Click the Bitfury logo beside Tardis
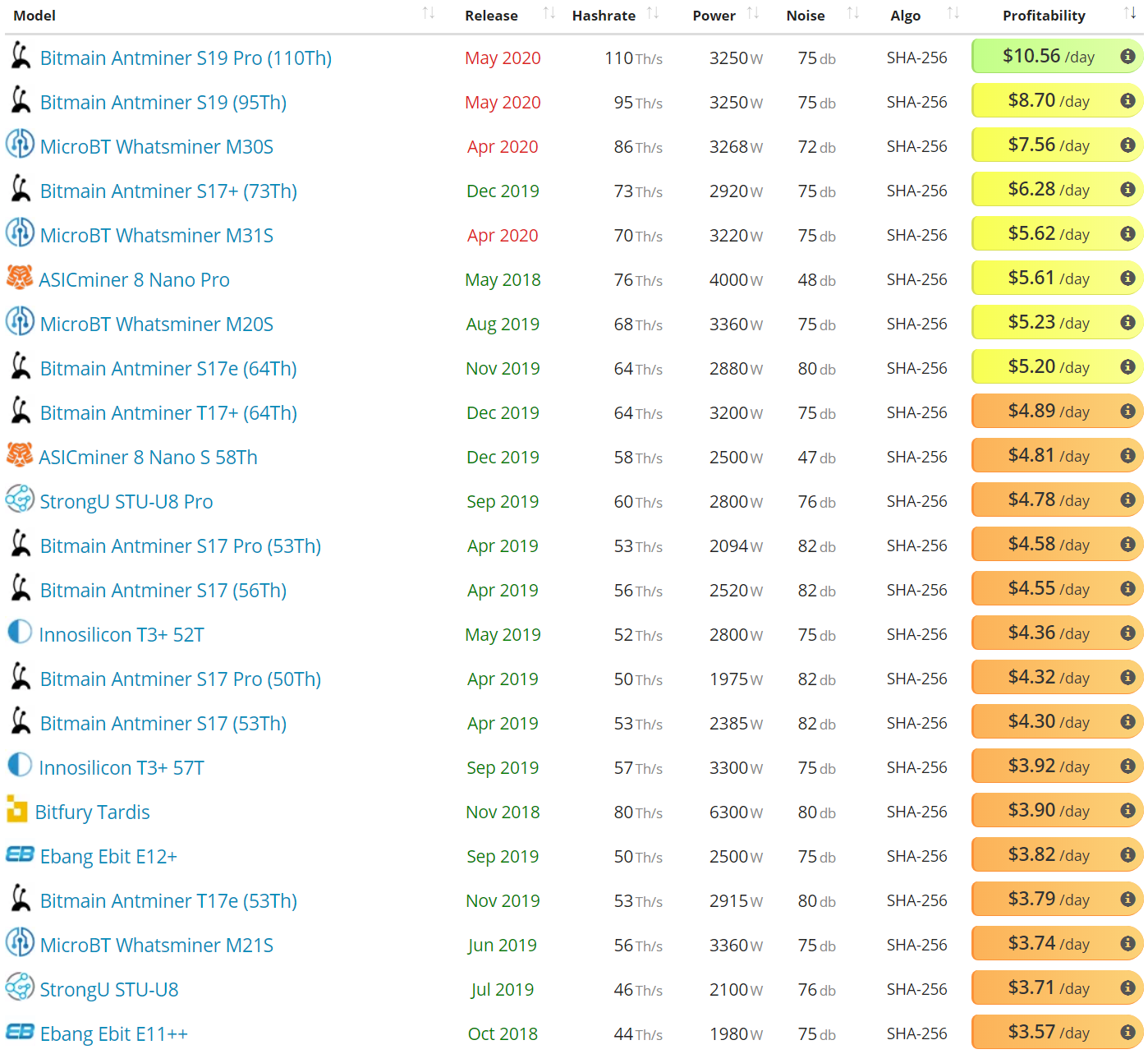 tap(17, 809)
